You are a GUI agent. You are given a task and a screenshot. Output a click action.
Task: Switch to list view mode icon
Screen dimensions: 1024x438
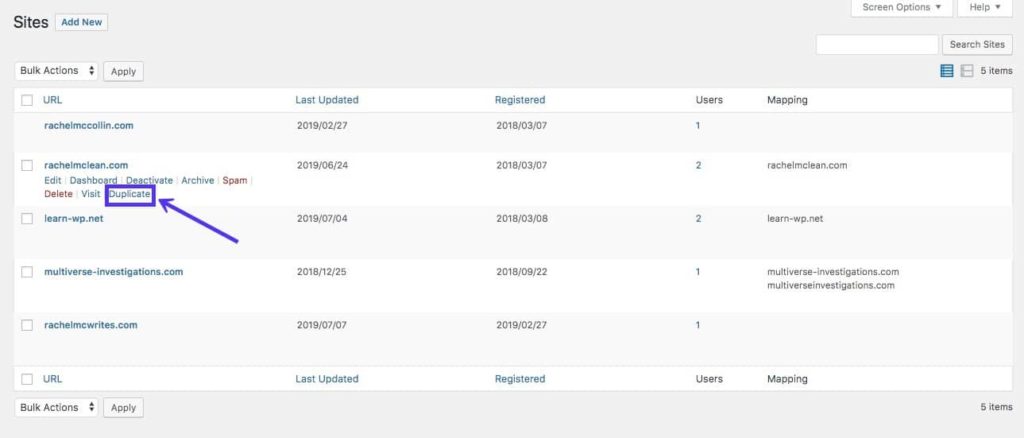click(947, 71)
